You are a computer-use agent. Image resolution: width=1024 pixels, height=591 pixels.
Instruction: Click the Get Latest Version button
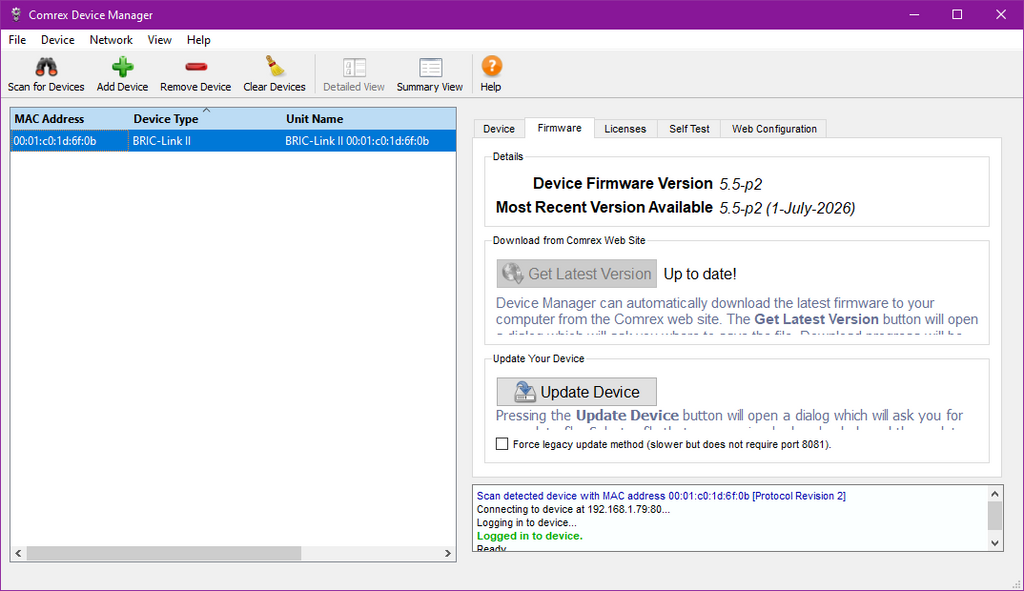tap(577, 274)
